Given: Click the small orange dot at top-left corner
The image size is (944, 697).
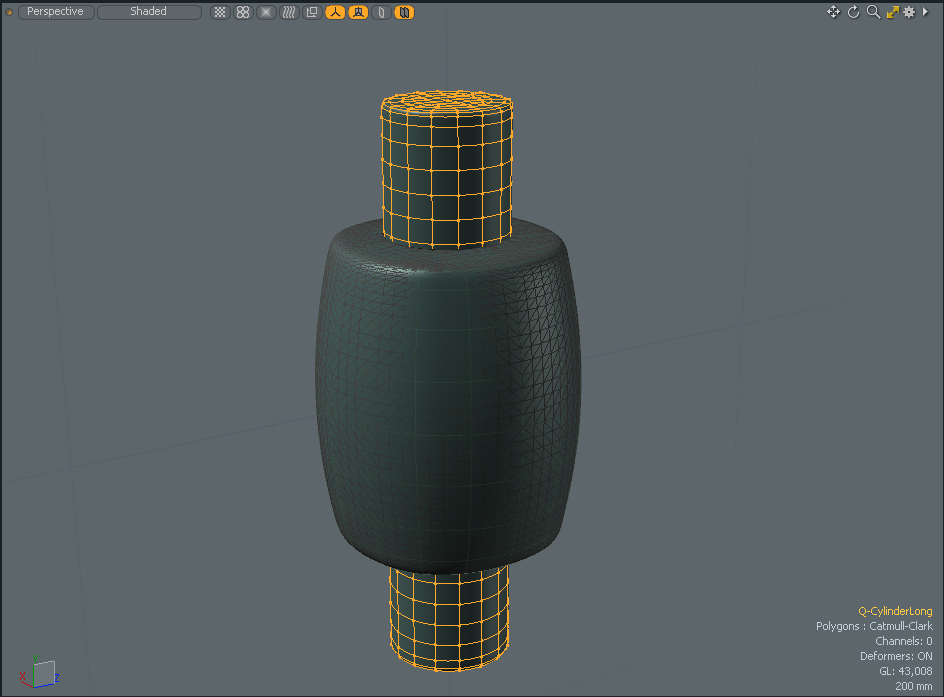Looking at the screenshot, I should 10,12.
